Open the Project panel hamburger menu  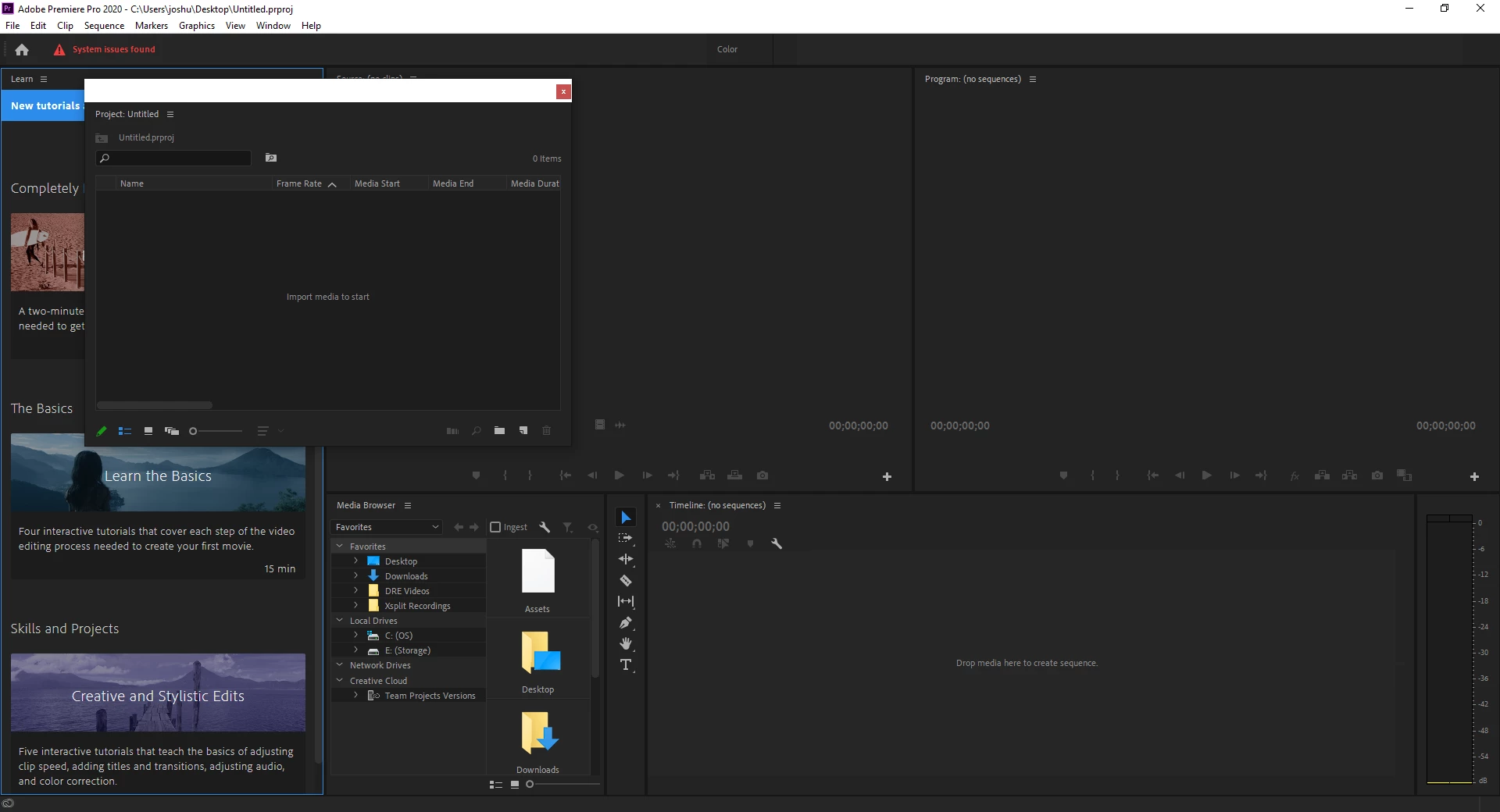click(x=170, y=114)
